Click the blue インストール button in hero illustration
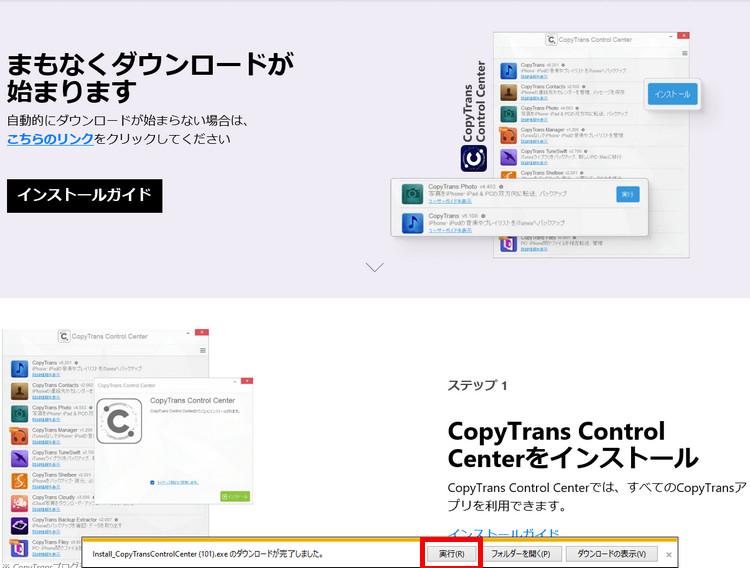The width and height of the screenshot is (750, 568). point(673,94)
